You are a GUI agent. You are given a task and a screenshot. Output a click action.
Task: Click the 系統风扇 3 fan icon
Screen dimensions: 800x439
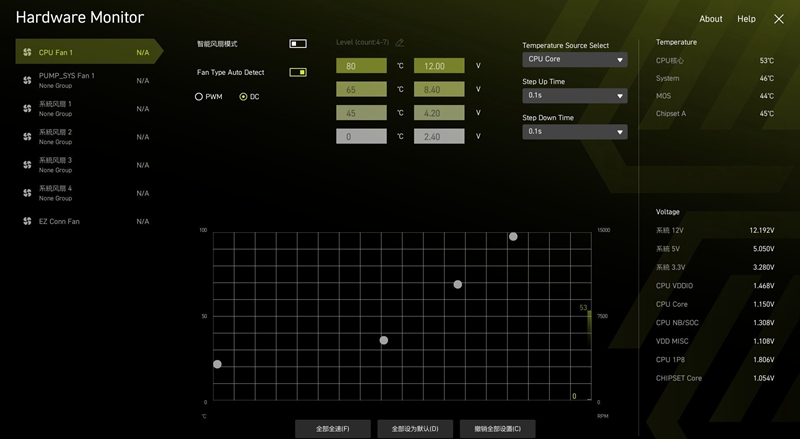tap(27, 164)
